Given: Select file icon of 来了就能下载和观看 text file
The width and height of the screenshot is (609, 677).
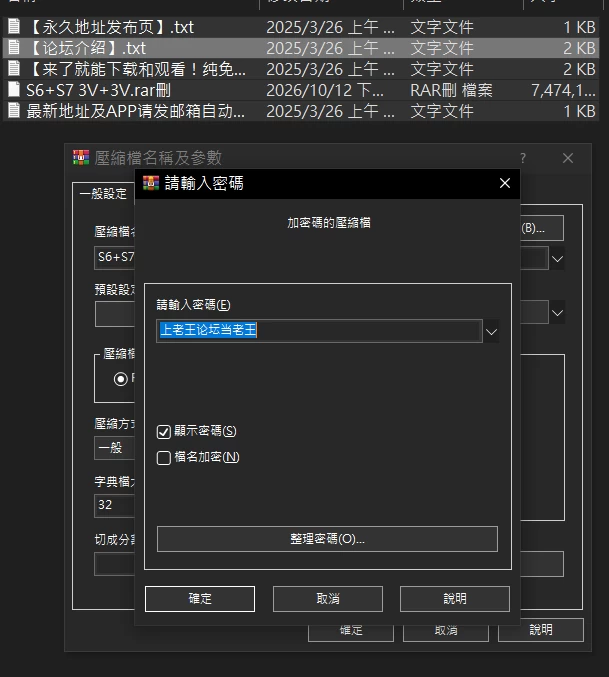Looking at the screenshot, I should (14, 68).
